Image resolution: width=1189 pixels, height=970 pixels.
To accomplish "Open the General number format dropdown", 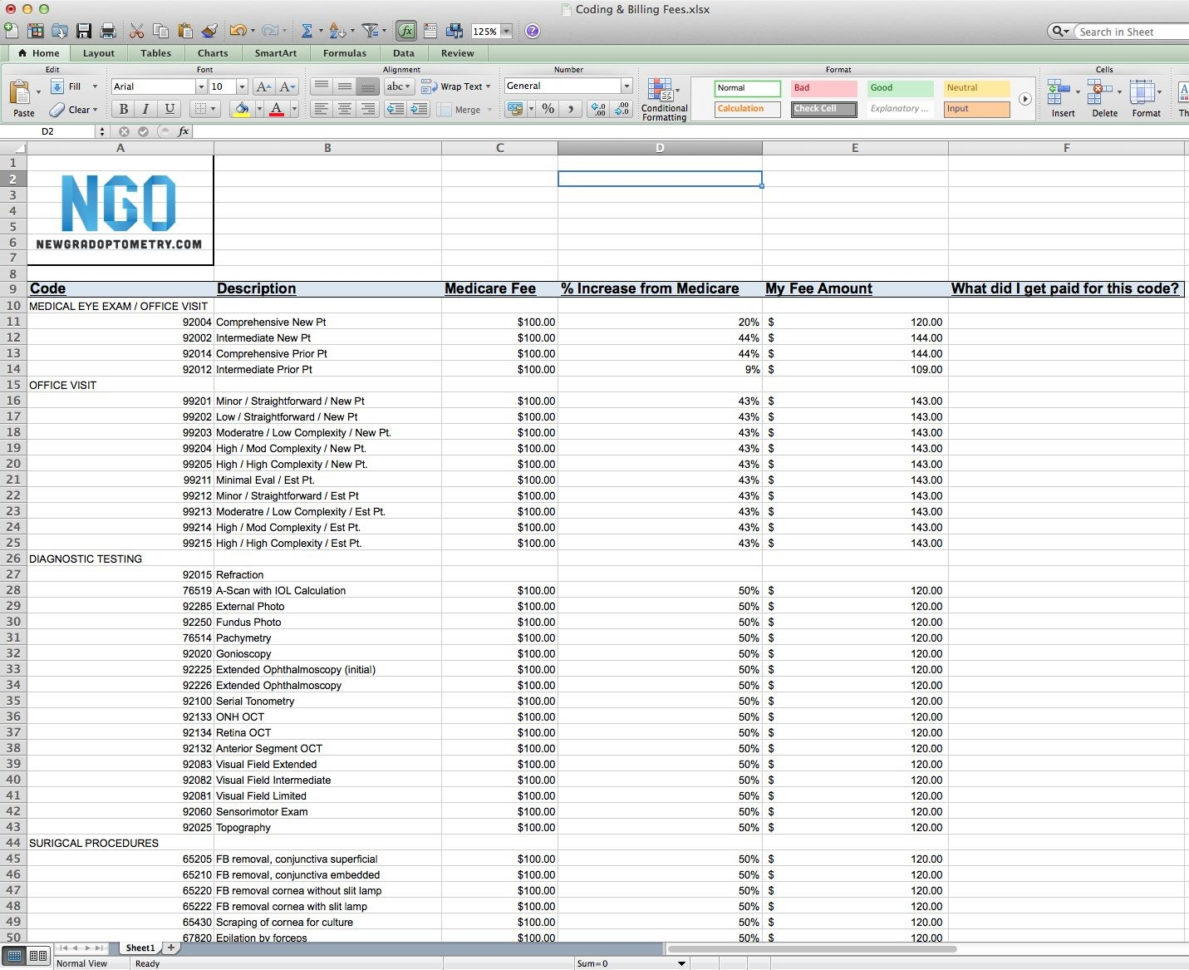I will 626,85.
